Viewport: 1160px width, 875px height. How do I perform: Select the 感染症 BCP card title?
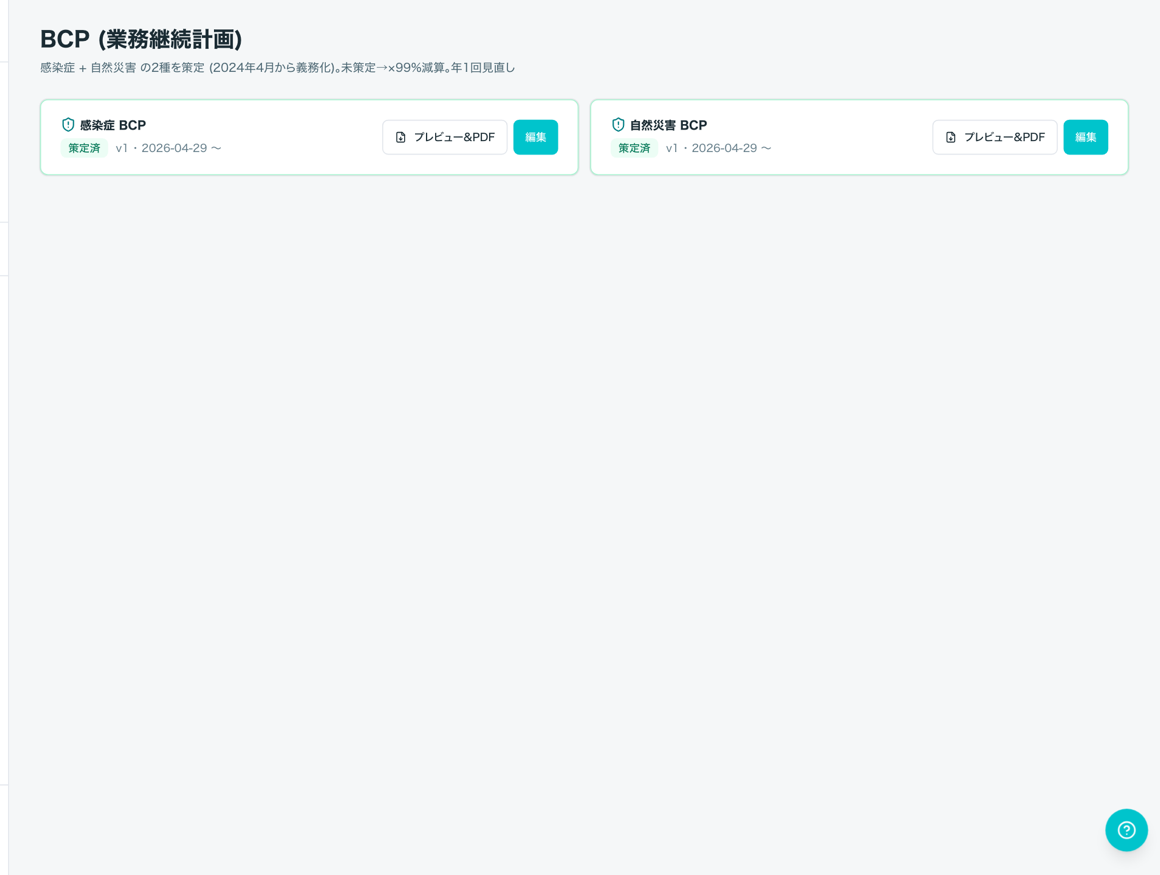click(113, 125)
